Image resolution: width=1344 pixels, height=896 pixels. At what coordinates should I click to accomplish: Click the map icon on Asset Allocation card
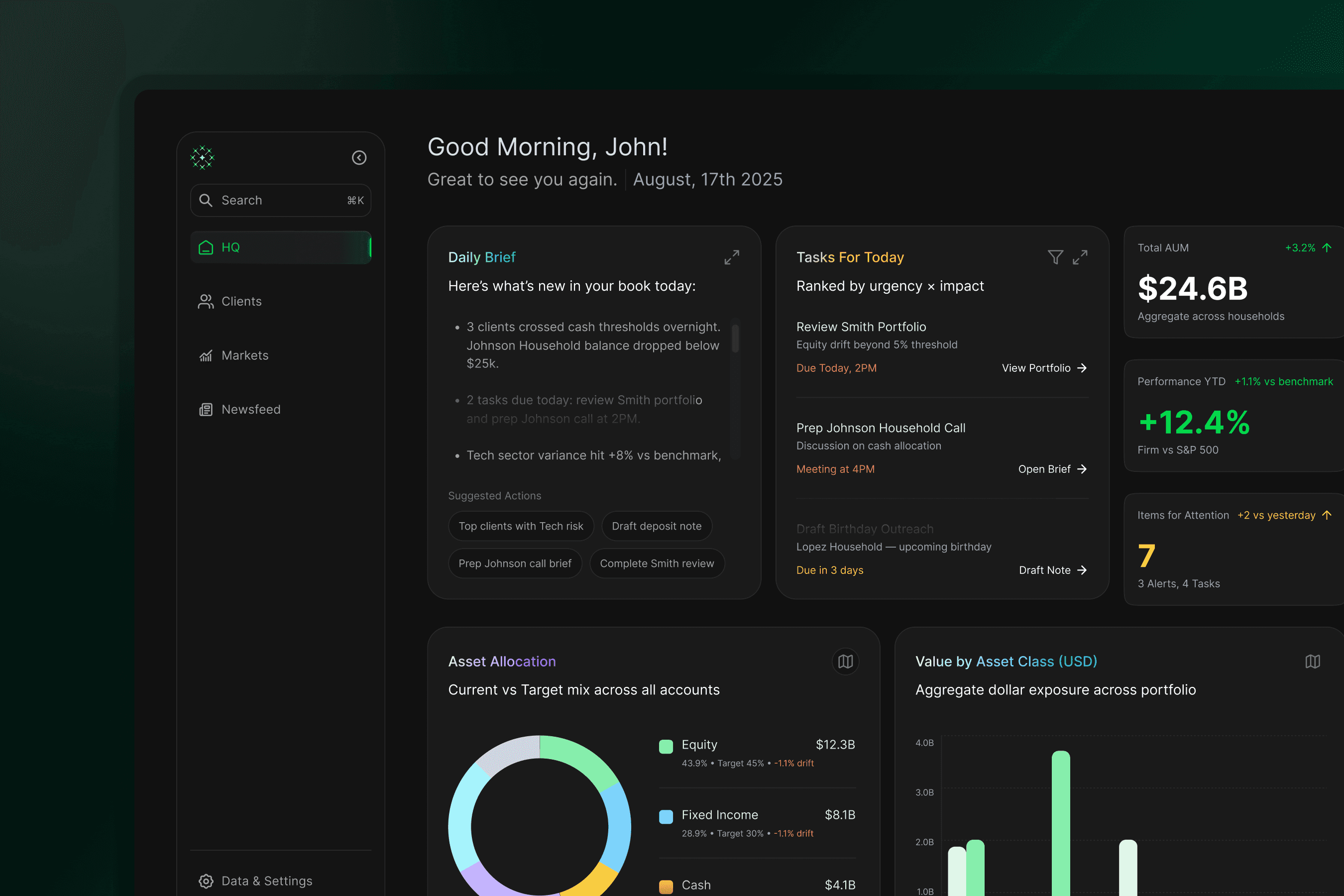846,662
